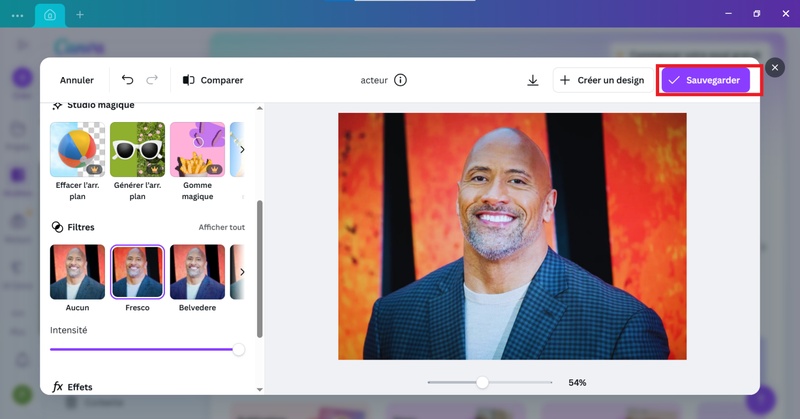The image size is (800, 419).
Task: Click Créer un design button
Action: 603,80
